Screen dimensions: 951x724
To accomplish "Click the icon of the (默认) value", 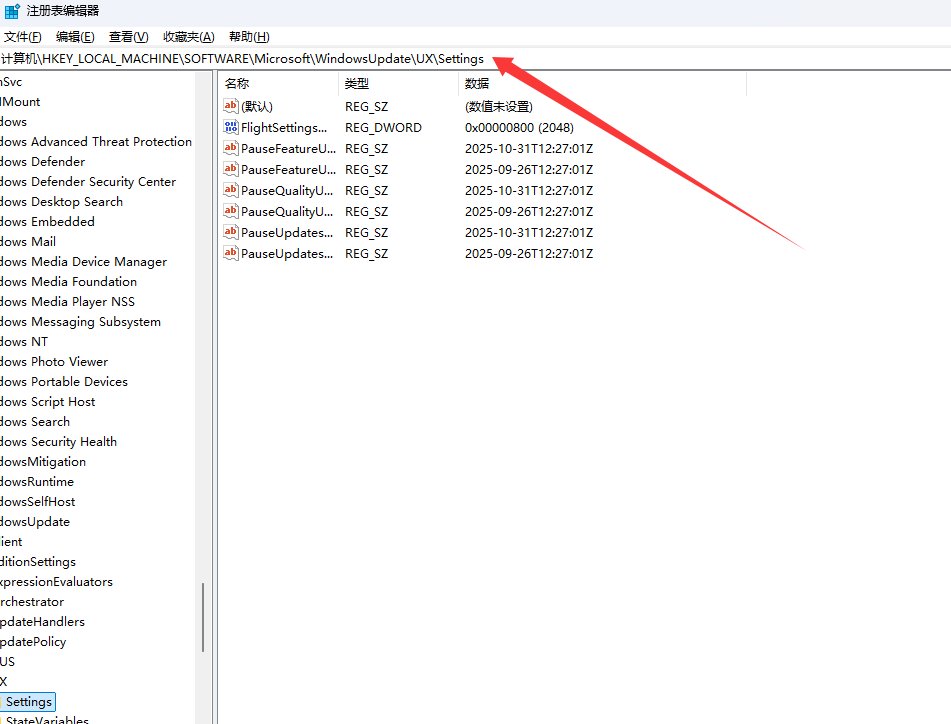I will click(231, 106).
